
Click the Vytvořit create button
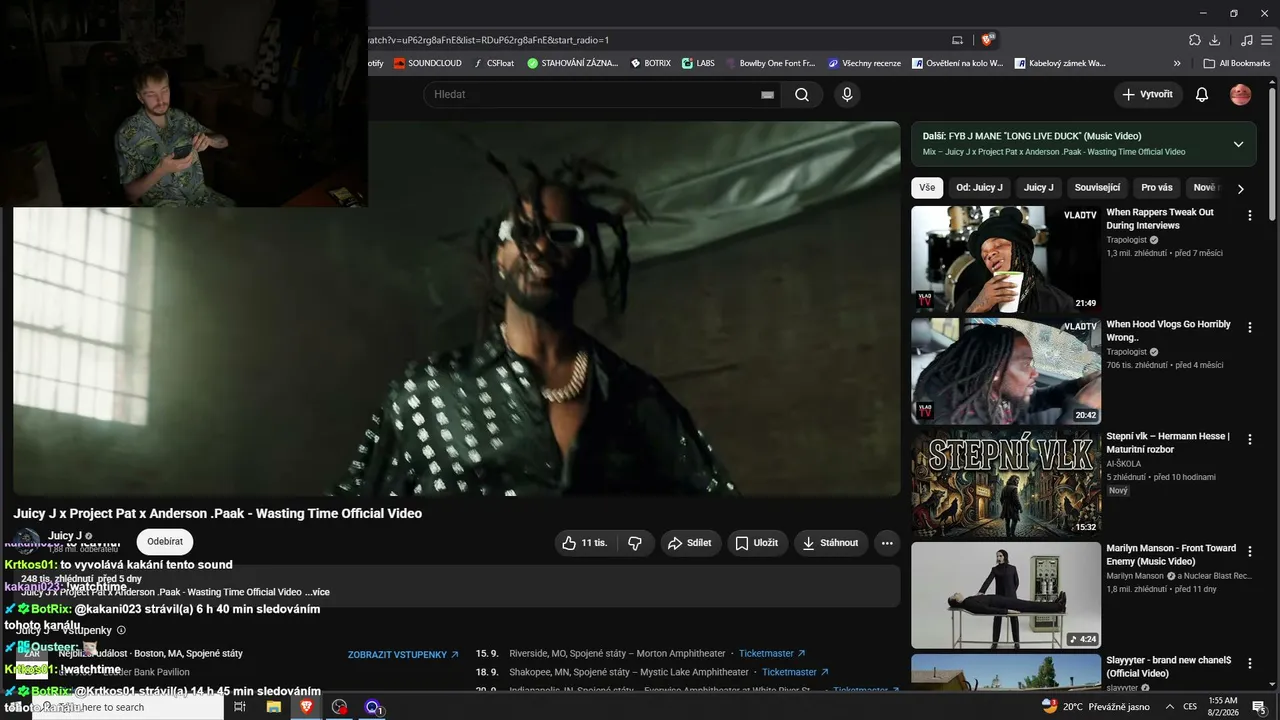(1148, 95)
